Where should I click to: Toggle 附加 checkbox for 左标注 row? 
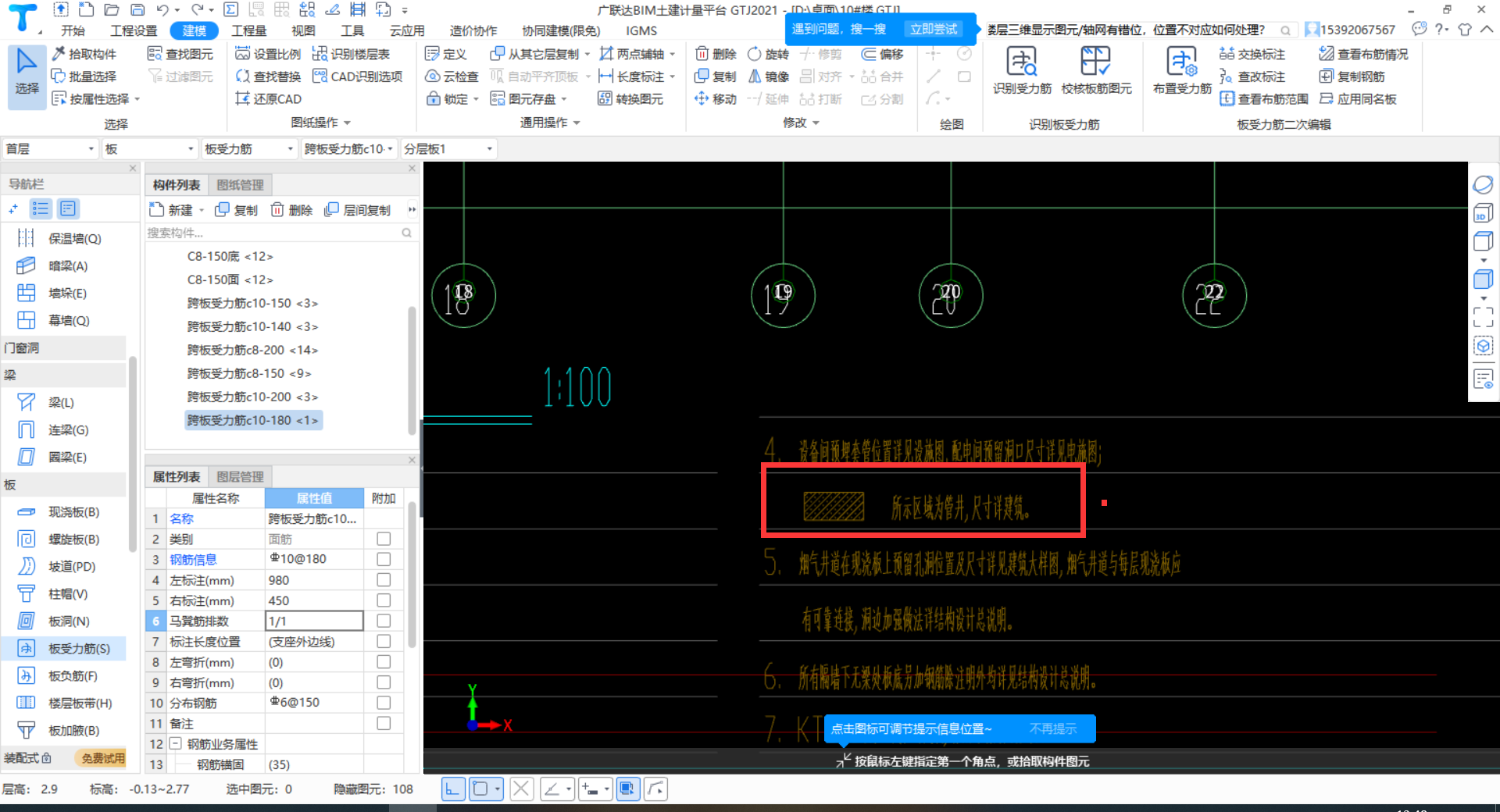point(384,580)
